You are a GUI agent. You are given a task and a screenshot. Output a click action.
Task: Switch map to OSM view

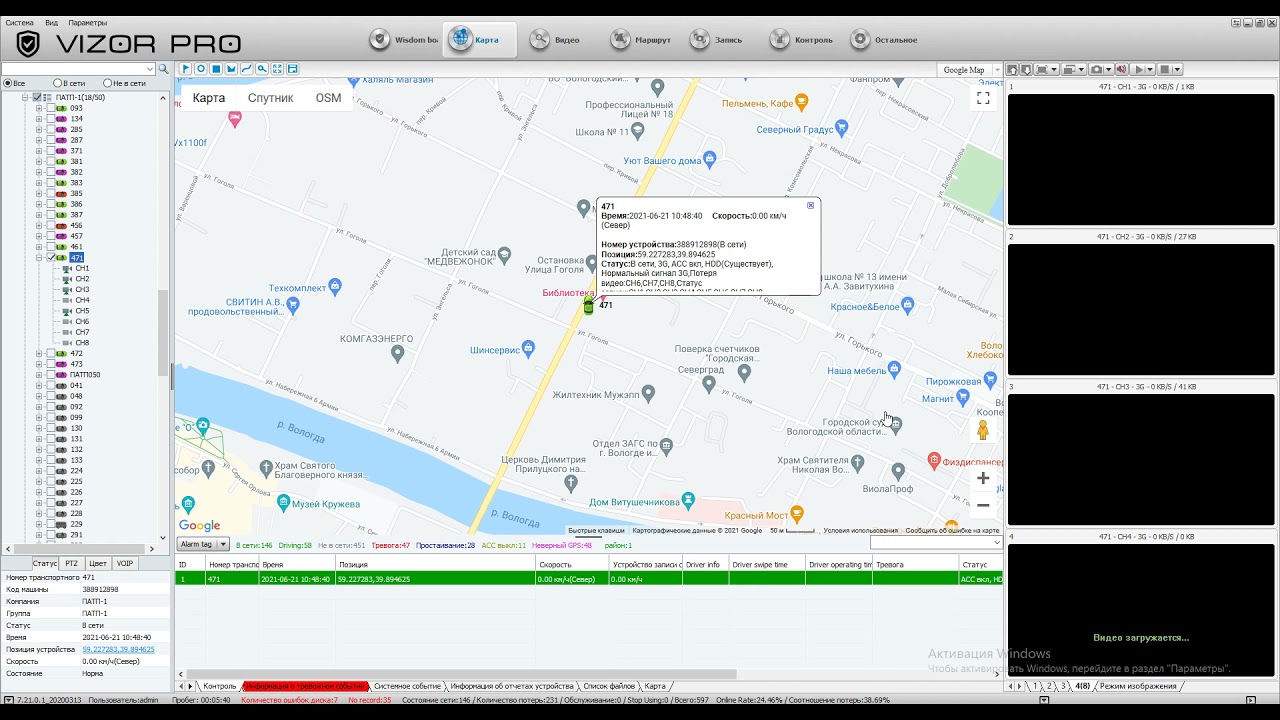click(x=328, y=98)
